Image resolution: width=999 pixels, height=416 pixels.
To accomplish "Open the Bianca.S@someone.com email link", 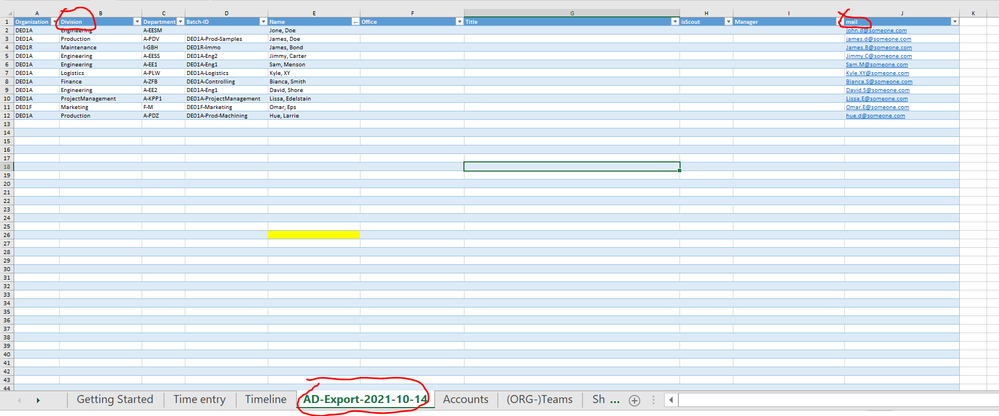I will (879, 82).
